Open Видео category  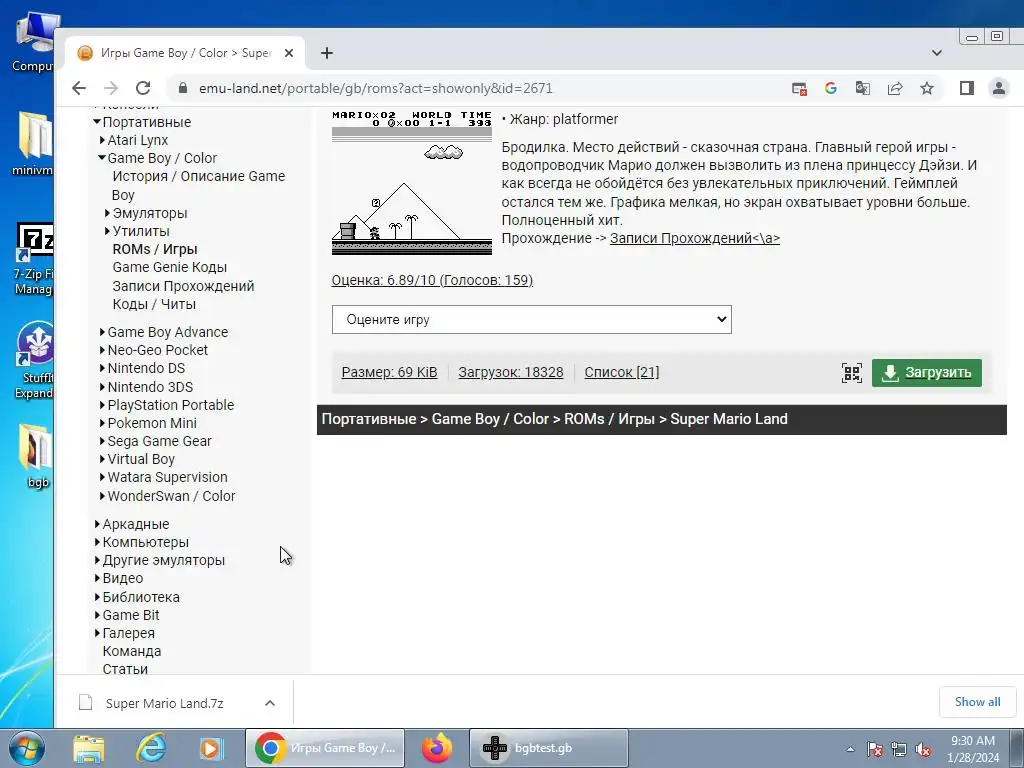(123, 579)
